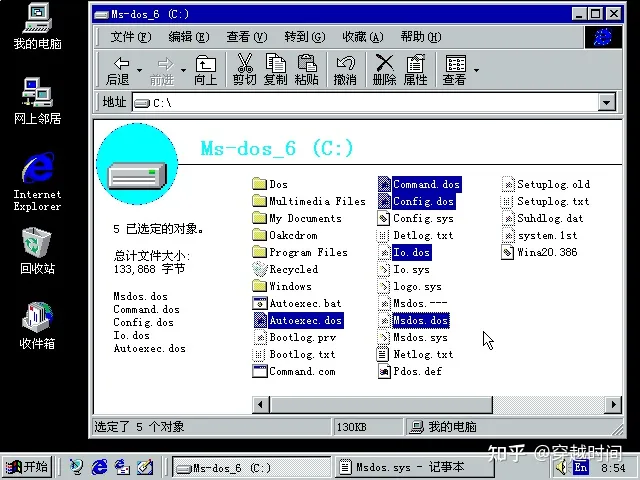The width and height of the screenshot is (640, 480).
Task: Select the Multimedia Files folder
Action: (309, 201)
